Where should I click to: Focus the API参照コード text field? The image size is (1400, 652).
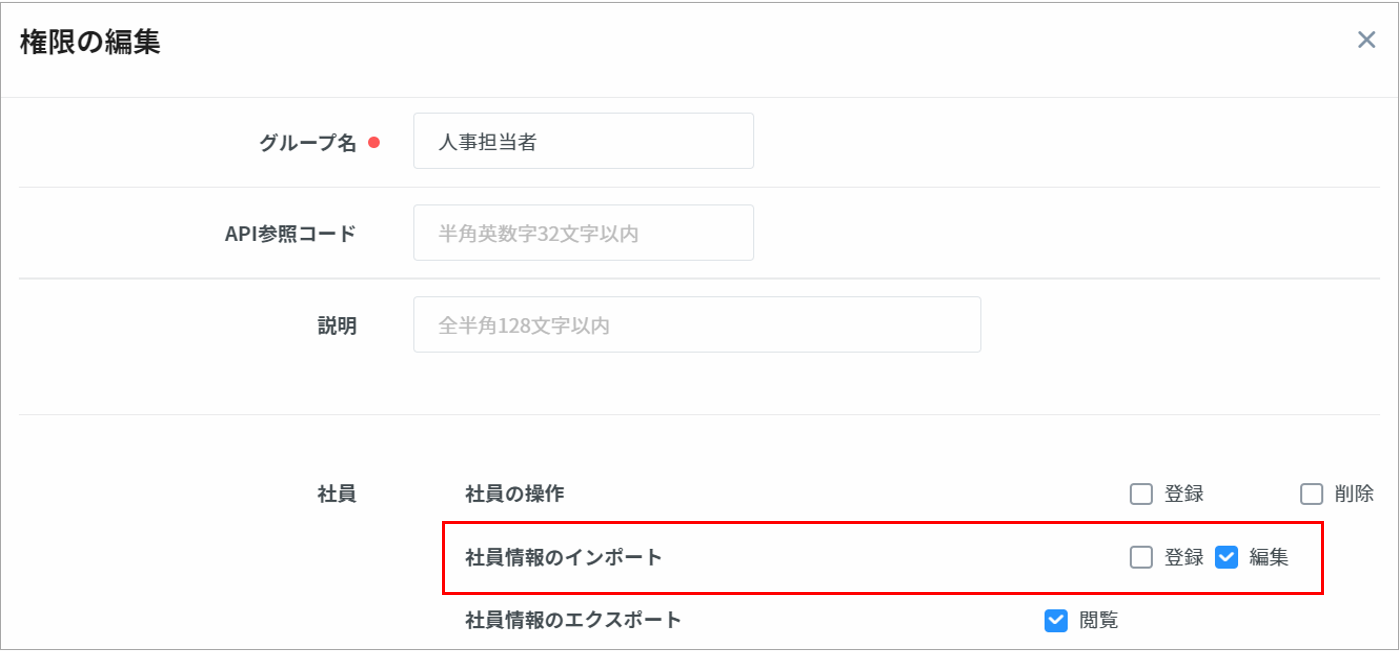pos(583,233)
